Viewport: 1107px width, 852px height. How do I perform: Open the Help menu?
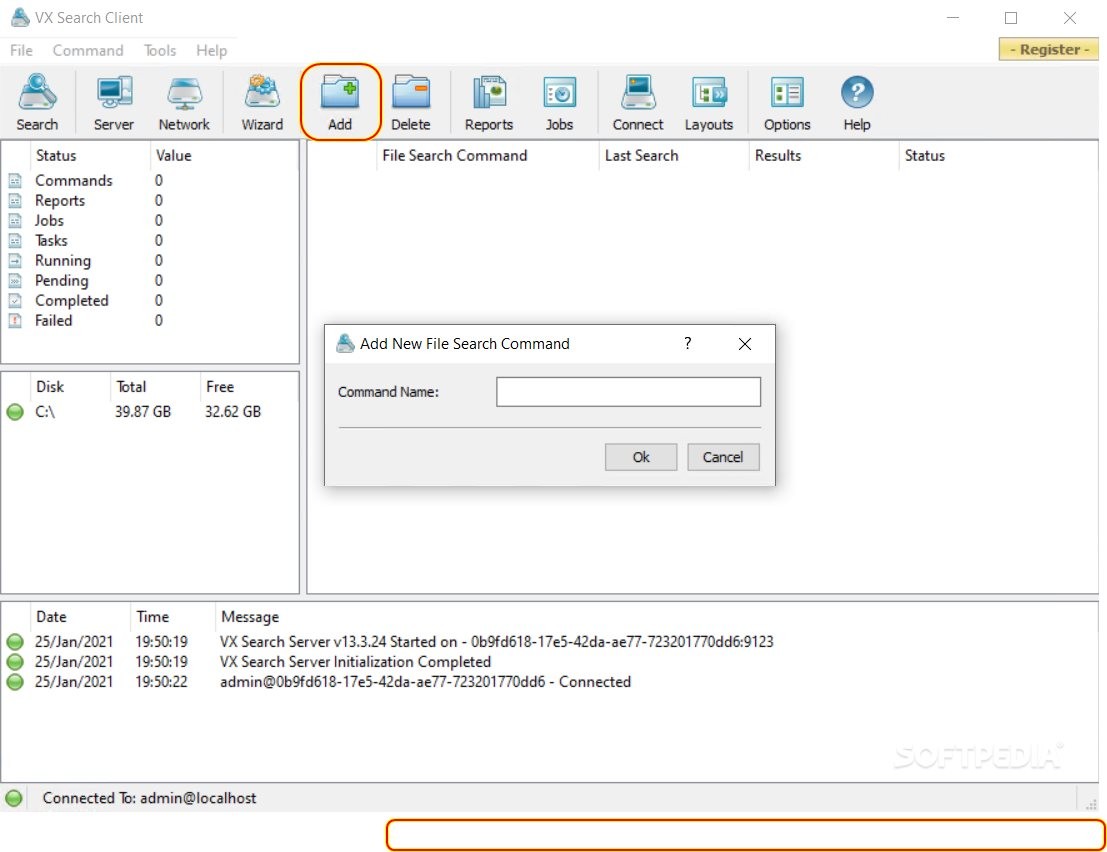tap(212, 51)
